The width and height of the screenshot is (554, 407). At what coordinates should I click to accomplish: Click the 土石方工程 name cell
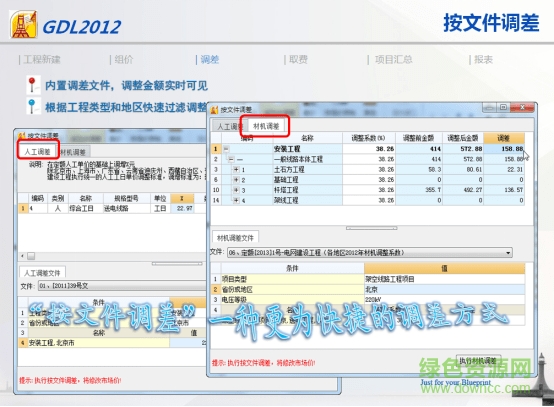[307, 170]
